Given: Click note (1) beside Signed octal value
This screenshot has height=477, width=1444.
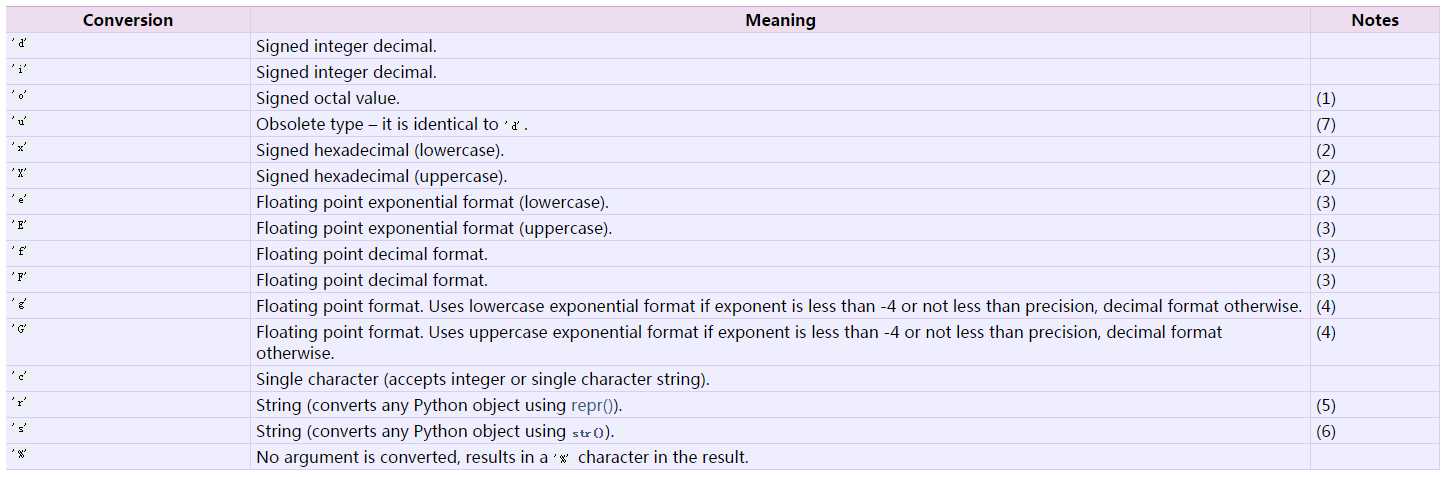Looking at the screenshot, I should click(x=1326, y=98).
